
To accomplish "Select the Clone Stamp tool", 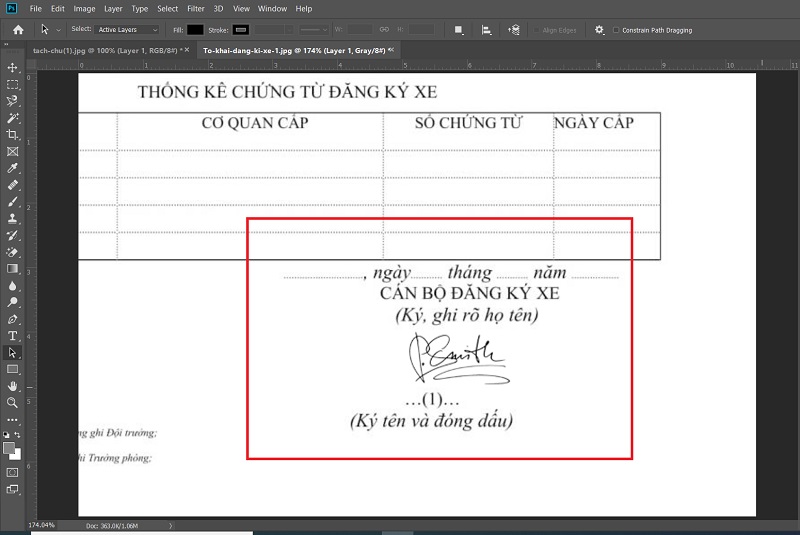I will pyautogui.click(x=12, y=219).
